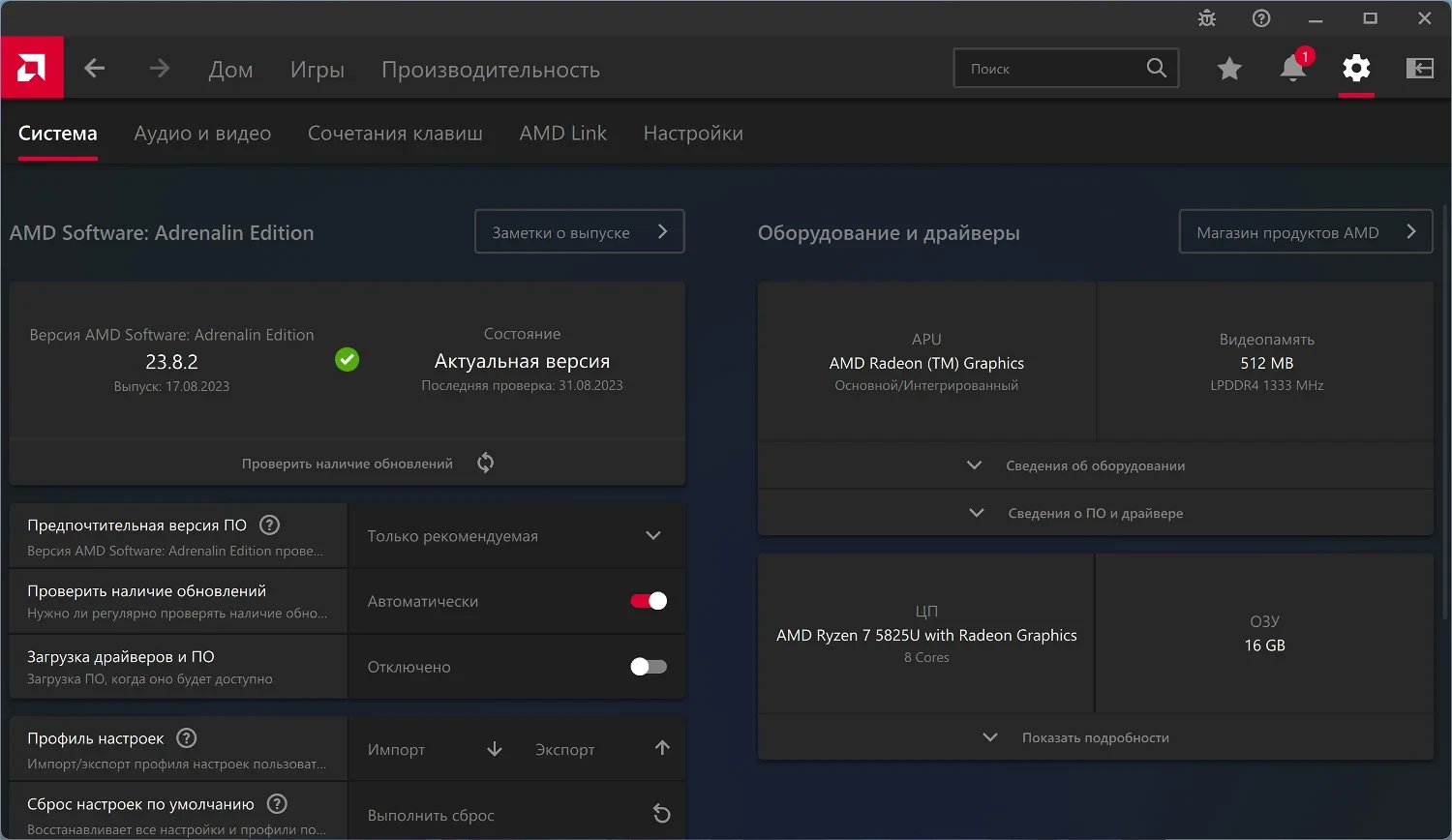Expand Показать подробности under ЦП

tap(1095, 736)
